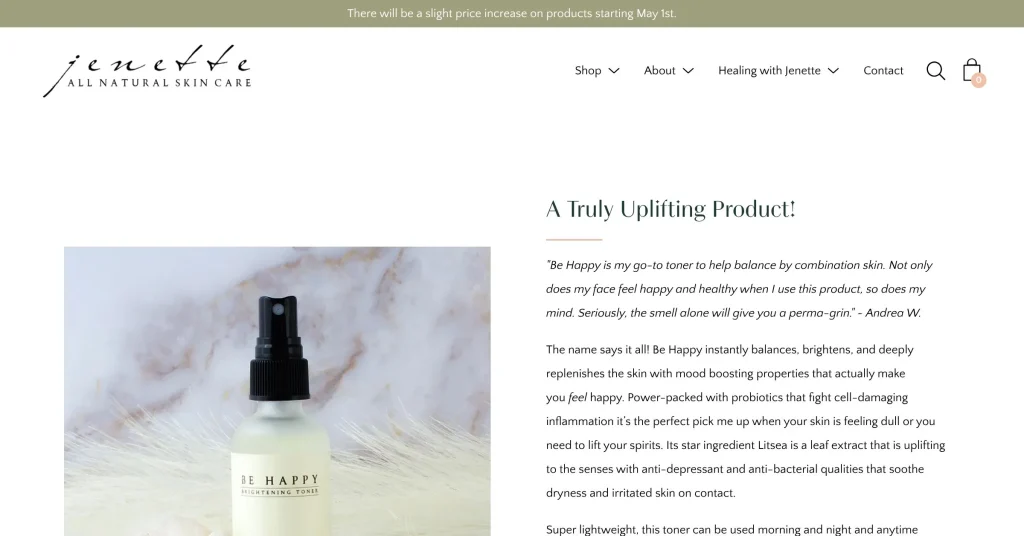Click the Andrea W. testimonial attribution

tap(893, 313)
